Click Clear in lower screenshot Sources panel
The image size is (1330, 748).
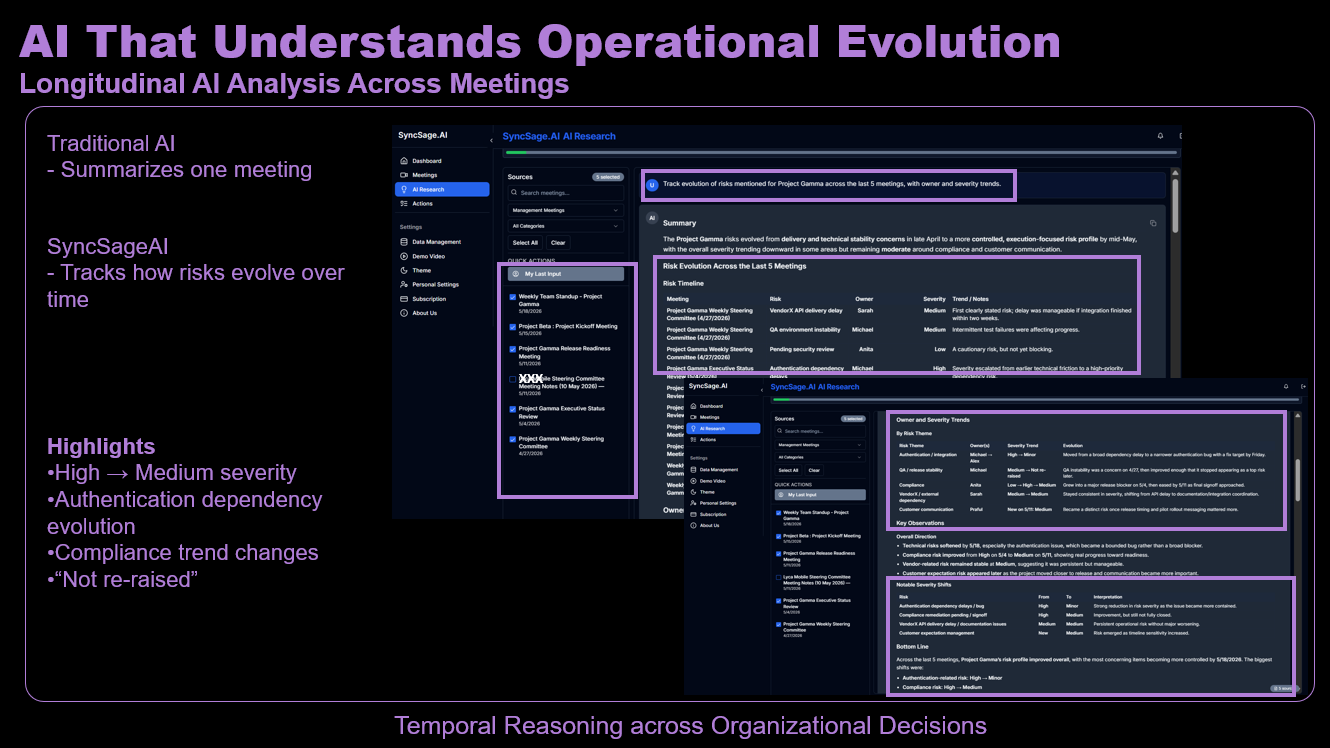click(814, 470)
